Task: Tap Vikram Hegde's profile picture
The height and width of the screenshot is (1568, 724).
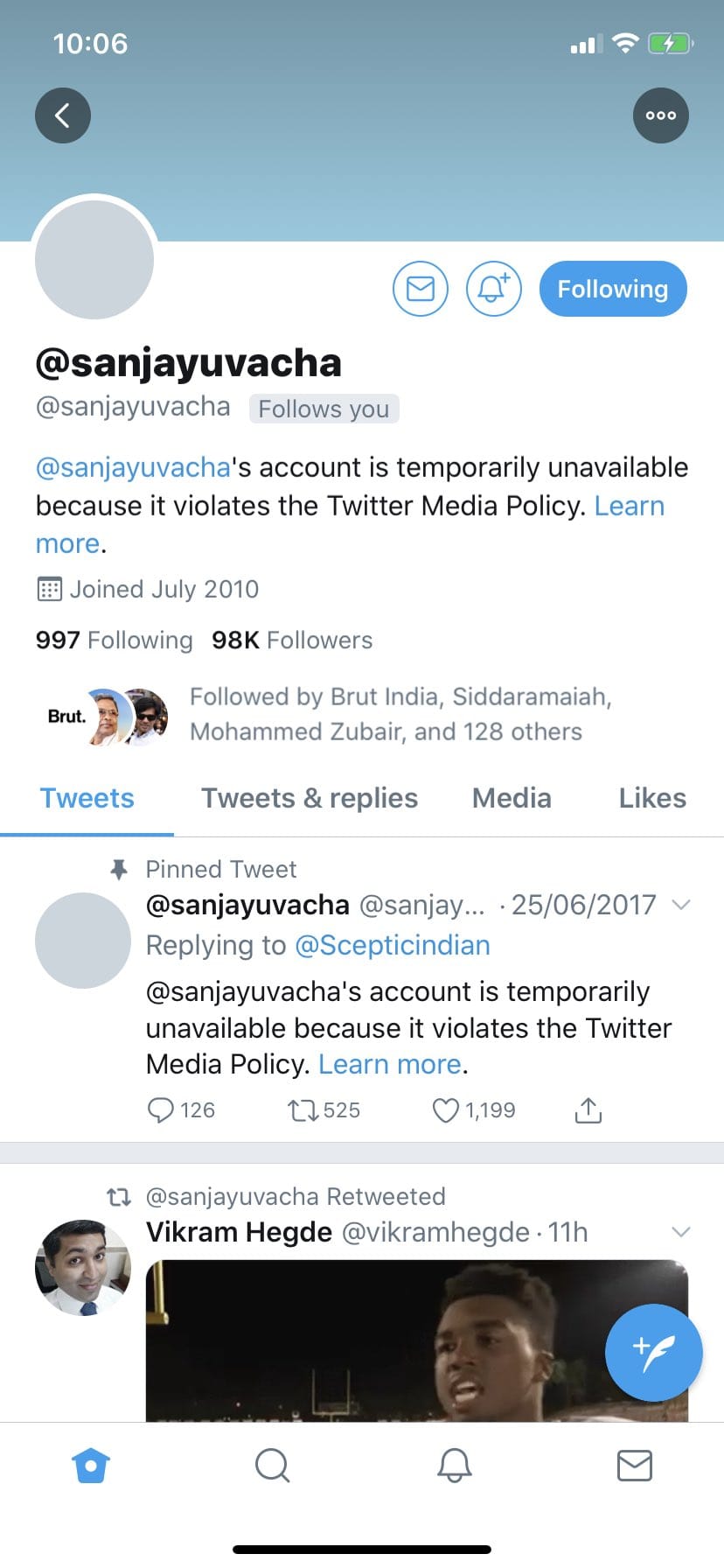Action: tap(83, 1267)
